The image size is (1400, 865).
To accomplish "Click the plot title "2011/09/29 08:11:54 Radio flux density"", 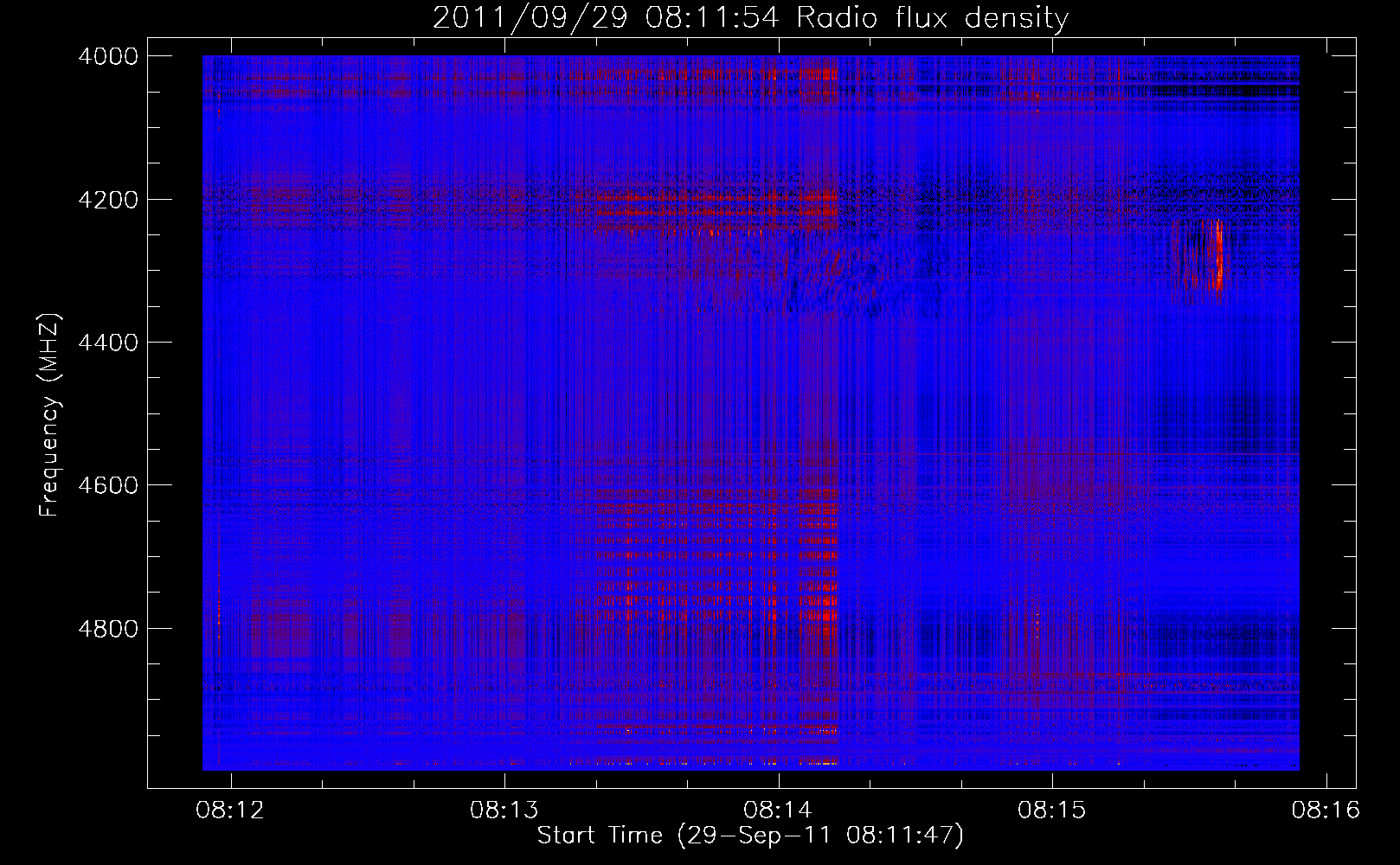I will [750, 18].
